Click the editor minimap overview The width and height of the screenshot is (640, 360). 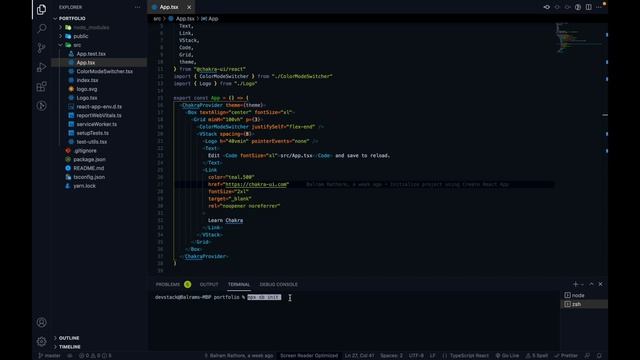(x=578, y=38)
